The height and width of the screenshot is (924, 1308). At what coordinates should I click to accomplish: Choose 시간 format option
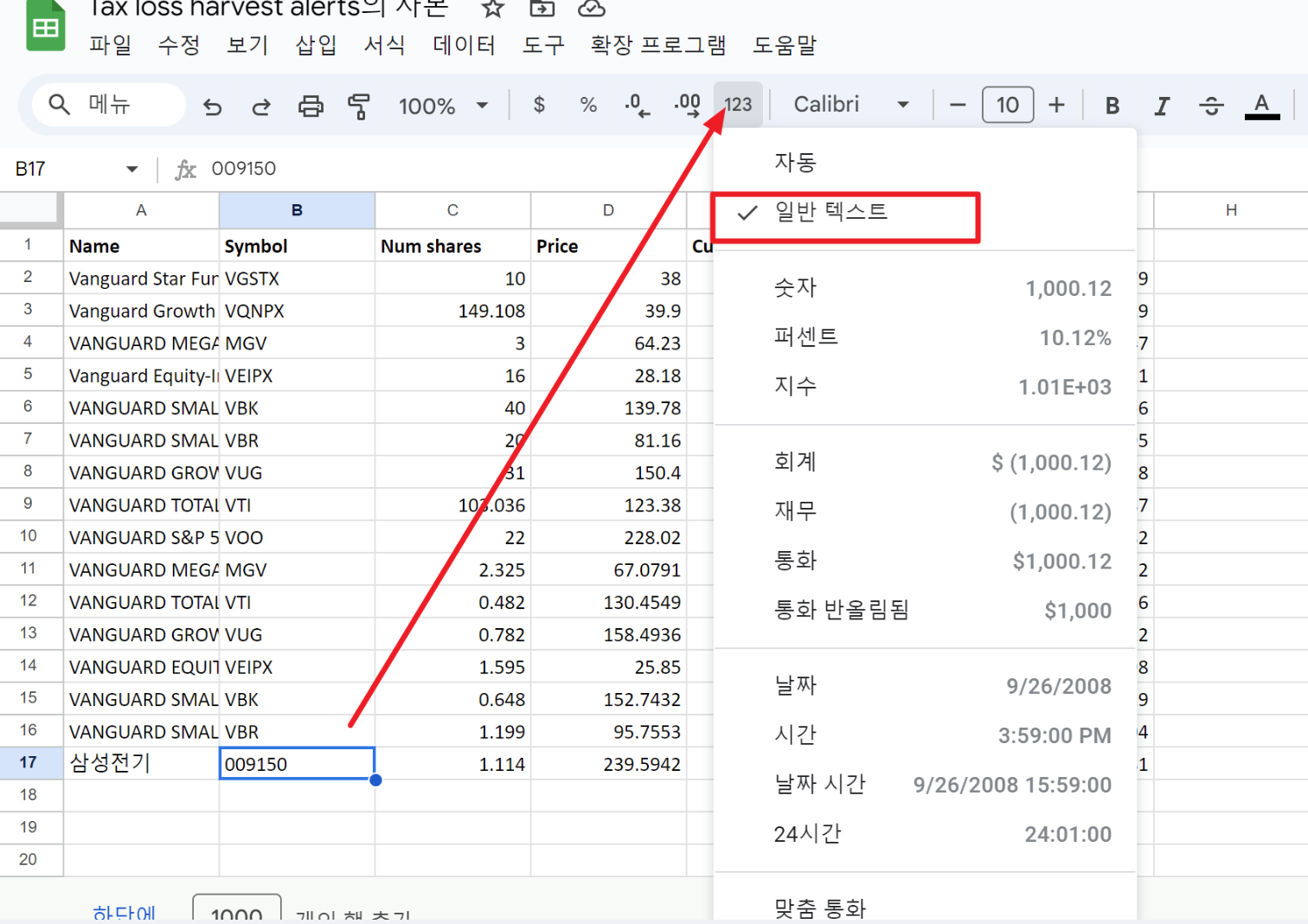[x=925, y=735]
